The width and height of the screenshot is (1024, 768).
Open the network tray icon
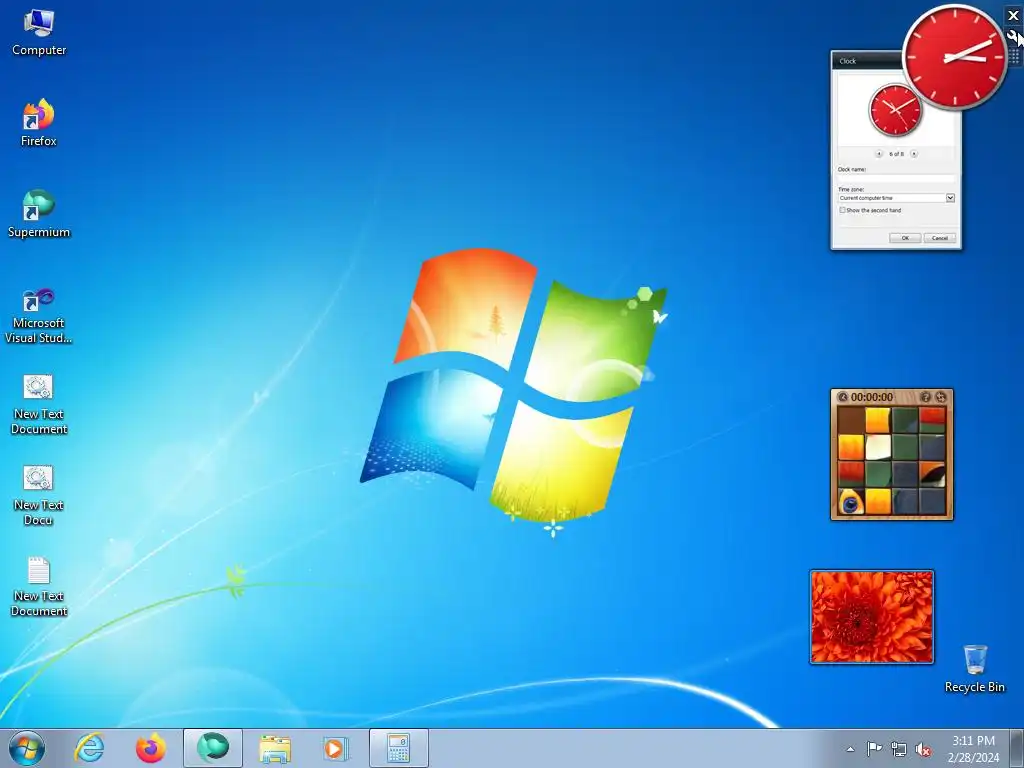pos(899,749)
